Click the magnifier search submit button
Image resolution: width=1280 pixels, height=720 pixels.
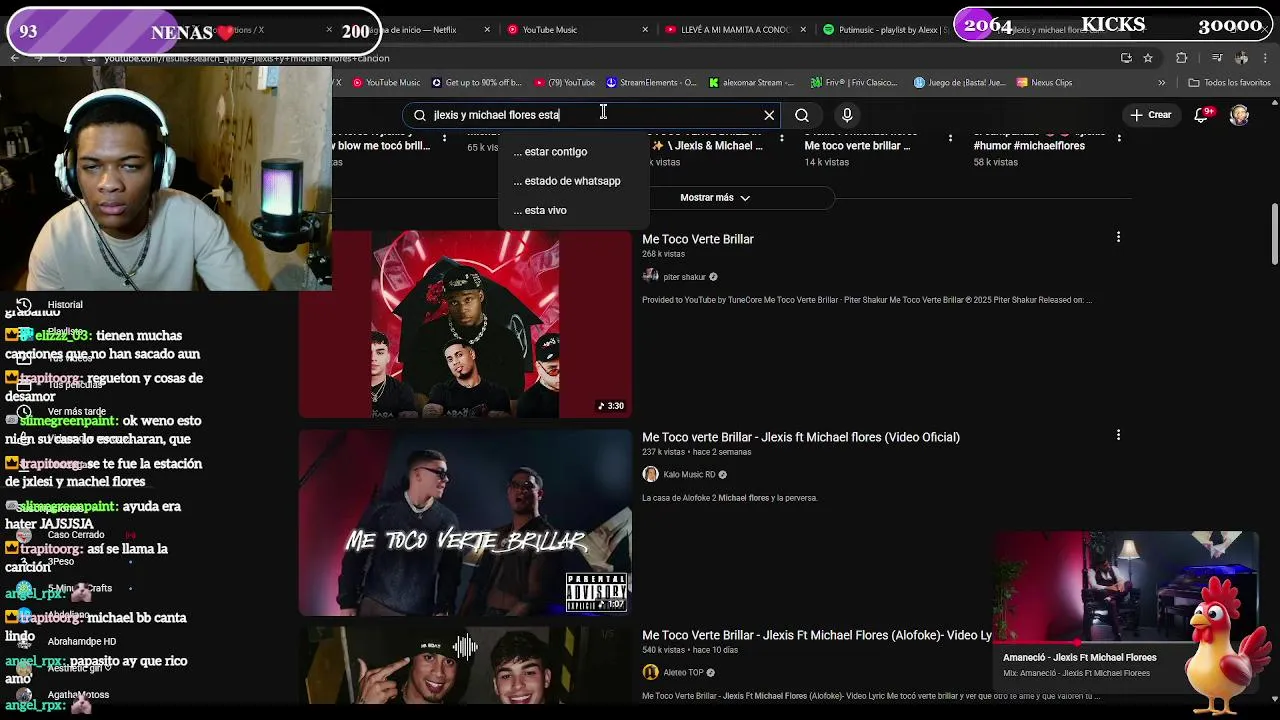(802, 115)
